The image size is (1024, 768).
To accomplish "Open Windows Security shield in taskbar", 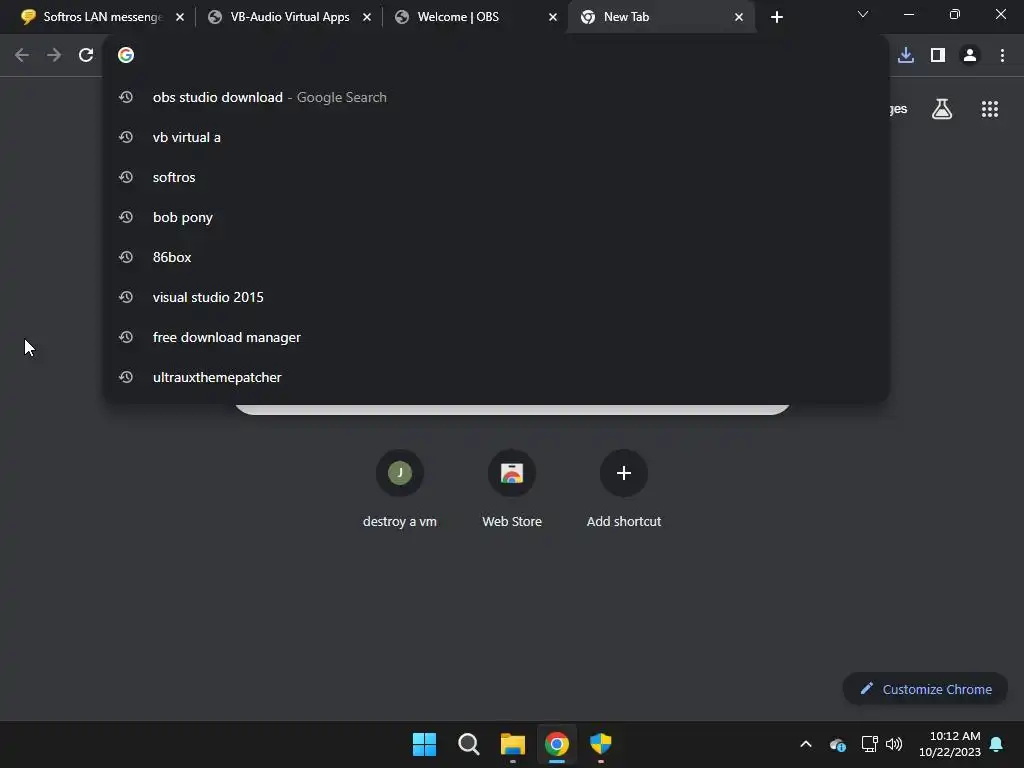I will [x=600, y=744].
